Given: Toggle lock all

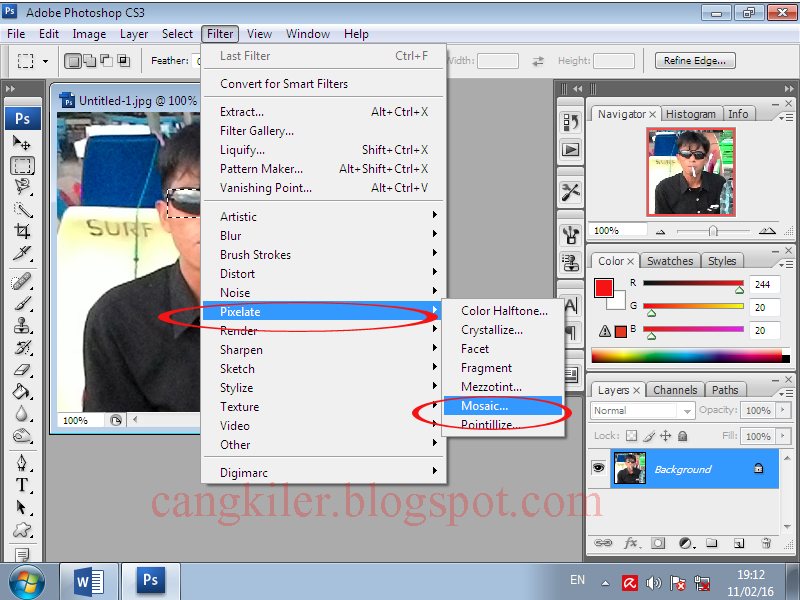Looking at the screenshot, I should tap(683, 436).
